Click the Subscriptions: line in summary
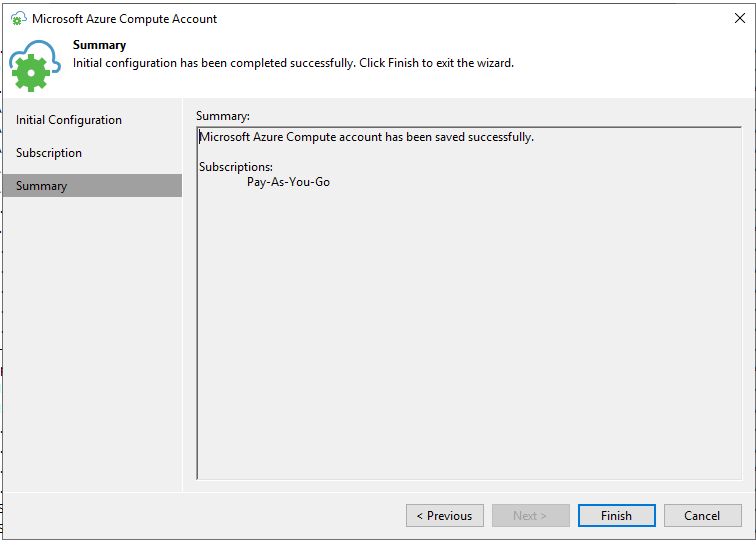756x542 pixels. click(236, 167)
